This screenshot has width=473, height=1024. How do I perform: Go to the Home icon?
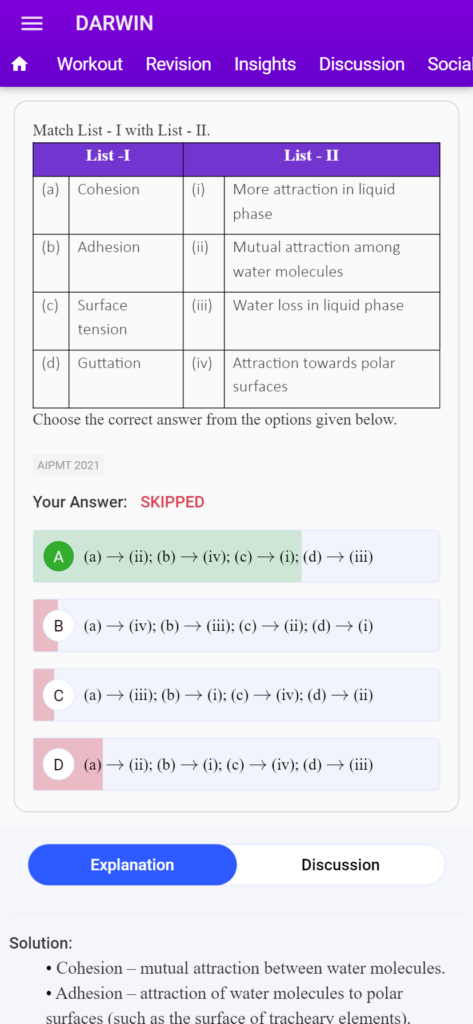pos(20,64)
